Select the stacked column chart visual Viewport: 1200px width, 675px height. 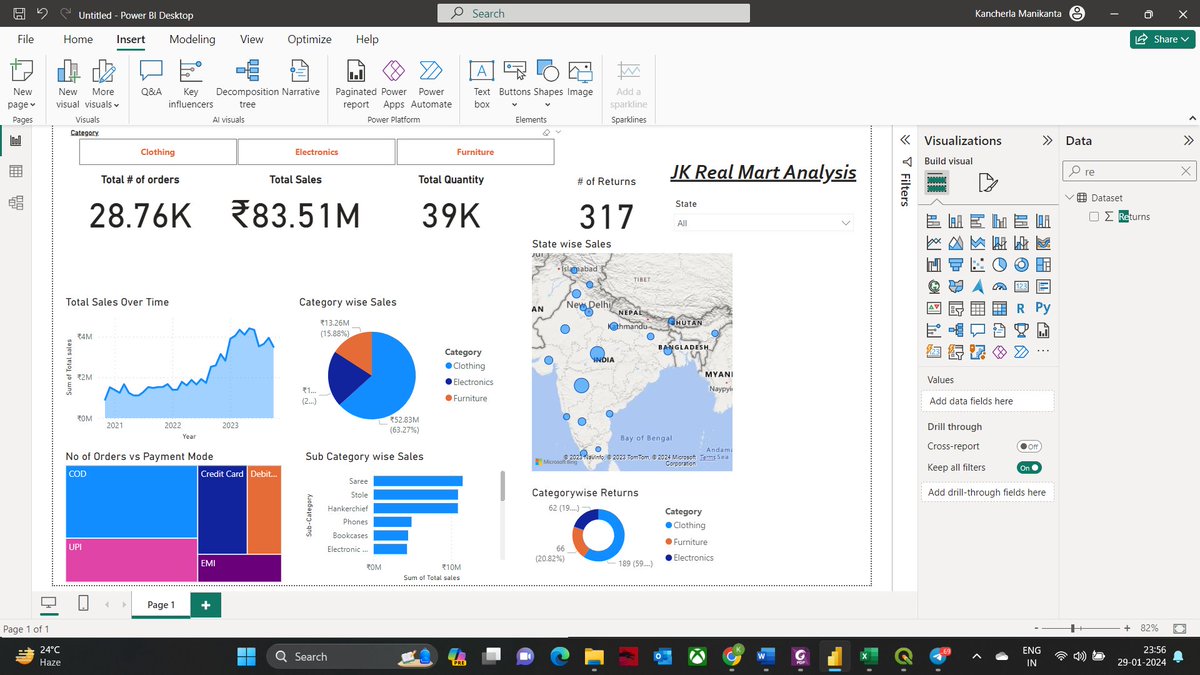click(956, 221)
